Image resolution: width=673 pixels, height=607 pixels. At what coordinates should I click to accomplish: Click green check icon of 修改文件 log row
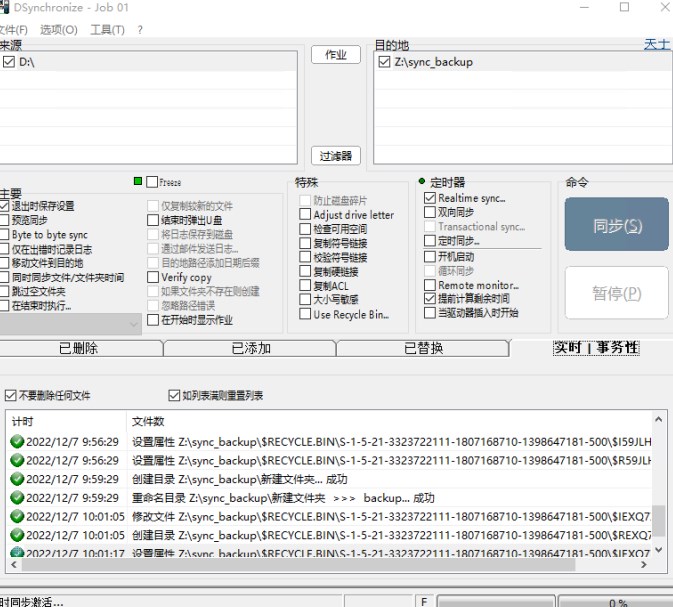coord(17,516)
